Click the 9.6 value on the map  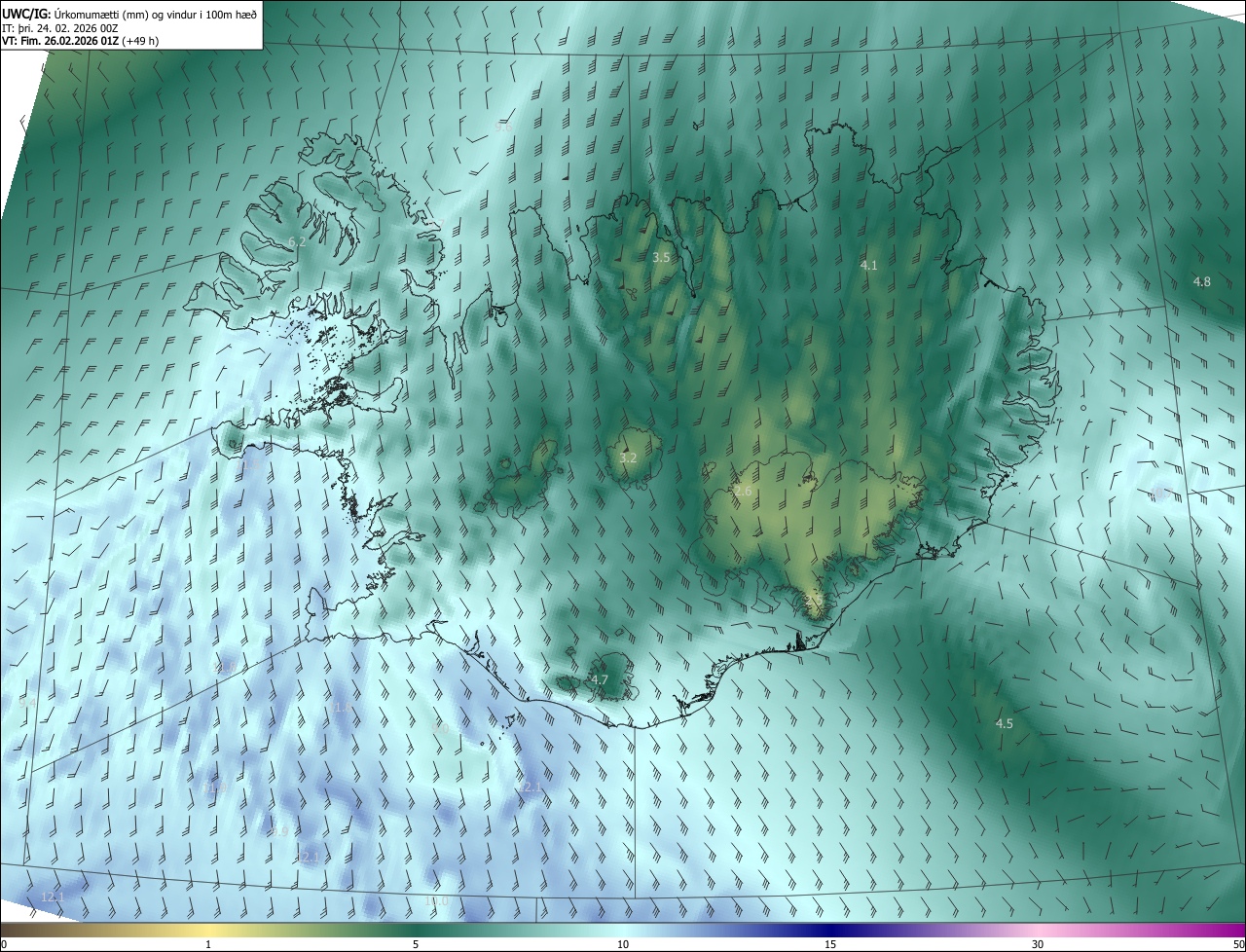[x=502, y=127]
